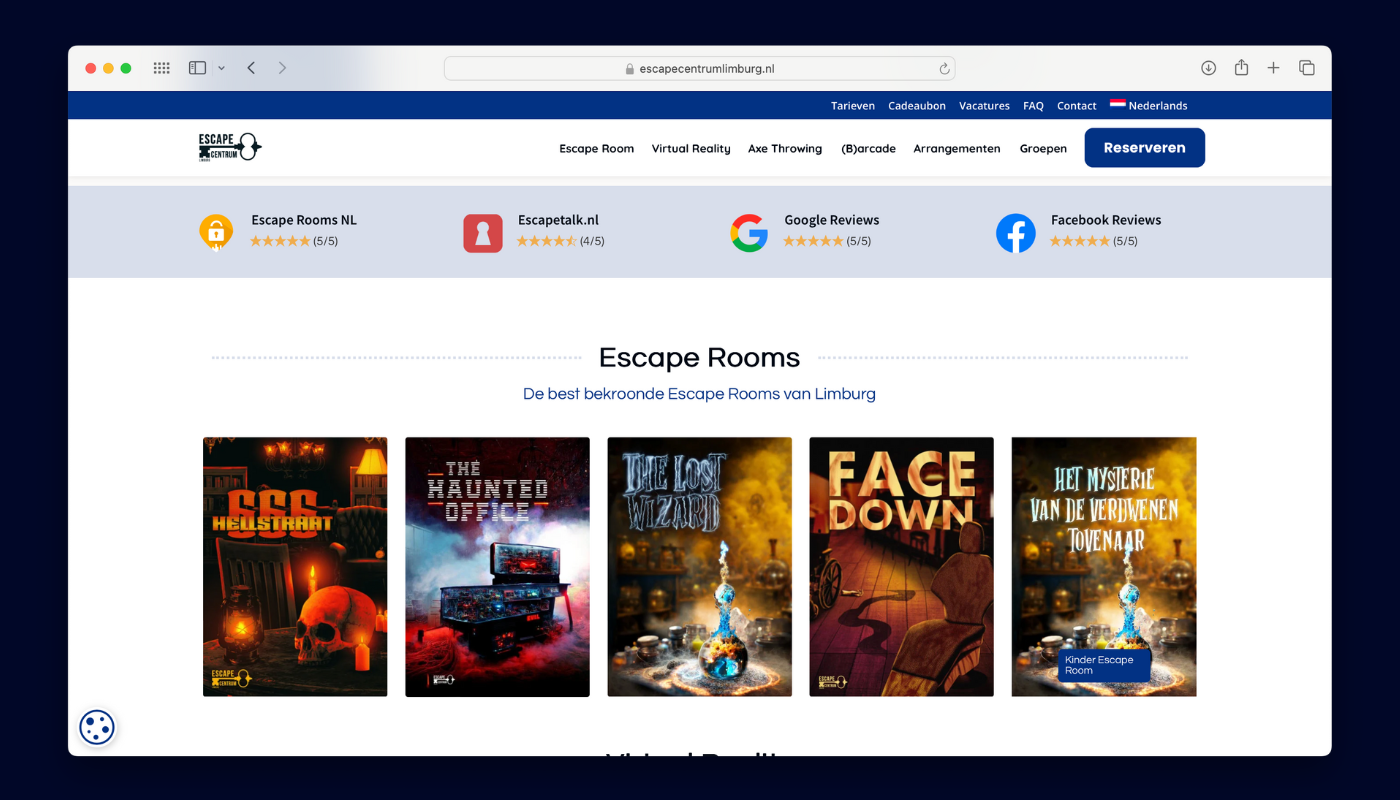1400x800 pixels.
Task: Open Safari downloads icon
Action: (1208, 68)
